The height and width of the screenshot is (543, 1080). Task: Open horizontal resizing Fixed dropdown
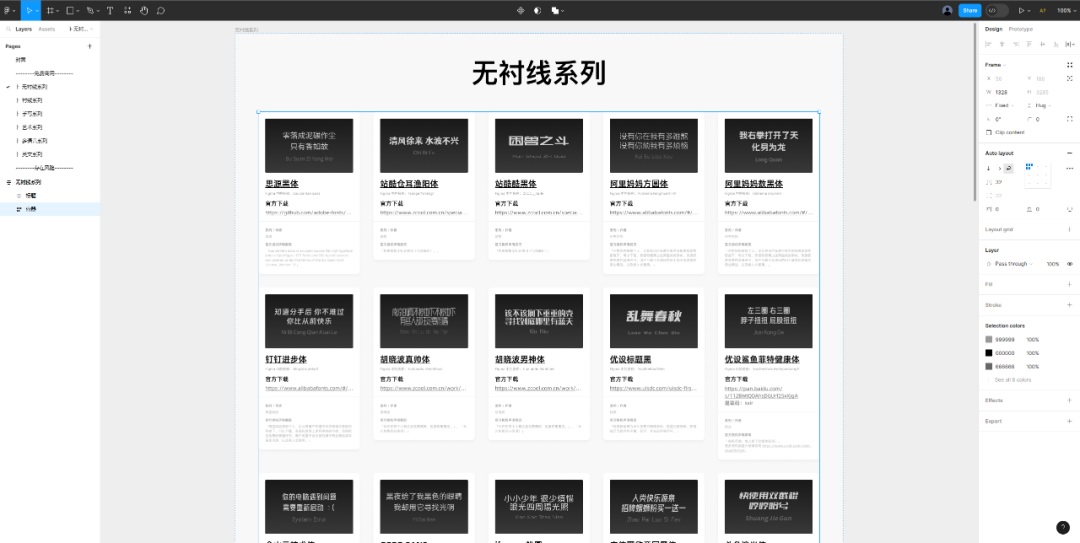(1004, 105)
